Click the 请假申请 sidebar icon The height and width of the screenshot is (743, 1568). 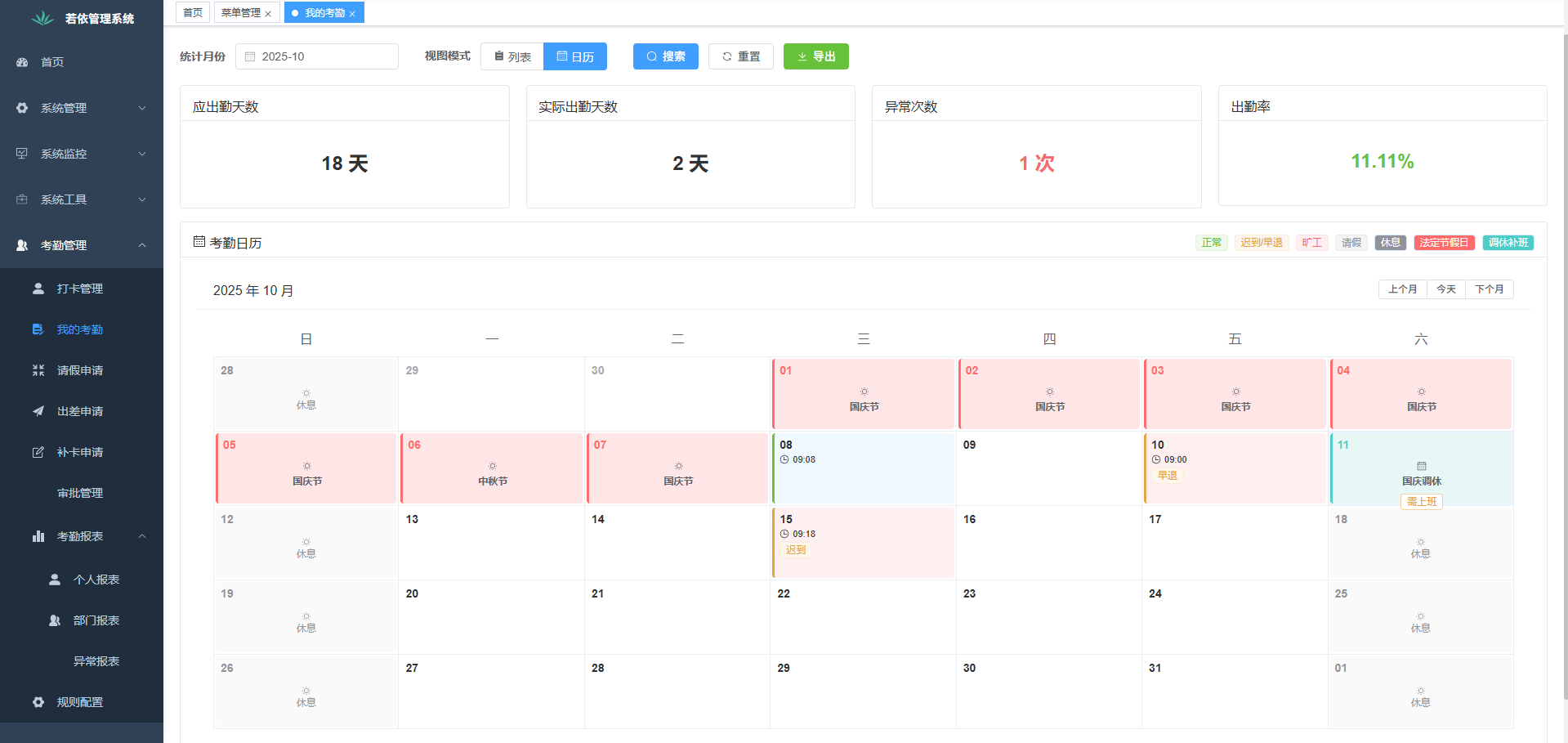tap(38, 370)
